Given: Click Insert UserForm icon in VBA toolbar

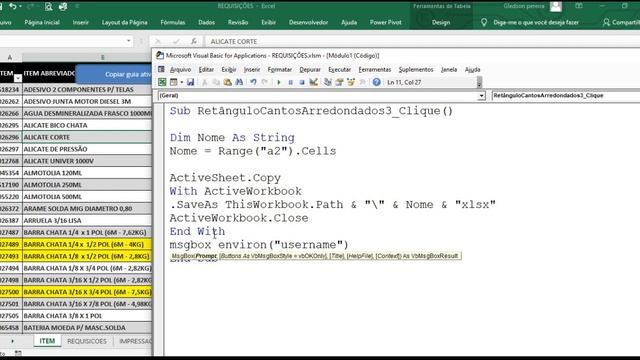Looking at the screenshot, I should [x=174, y=82].
